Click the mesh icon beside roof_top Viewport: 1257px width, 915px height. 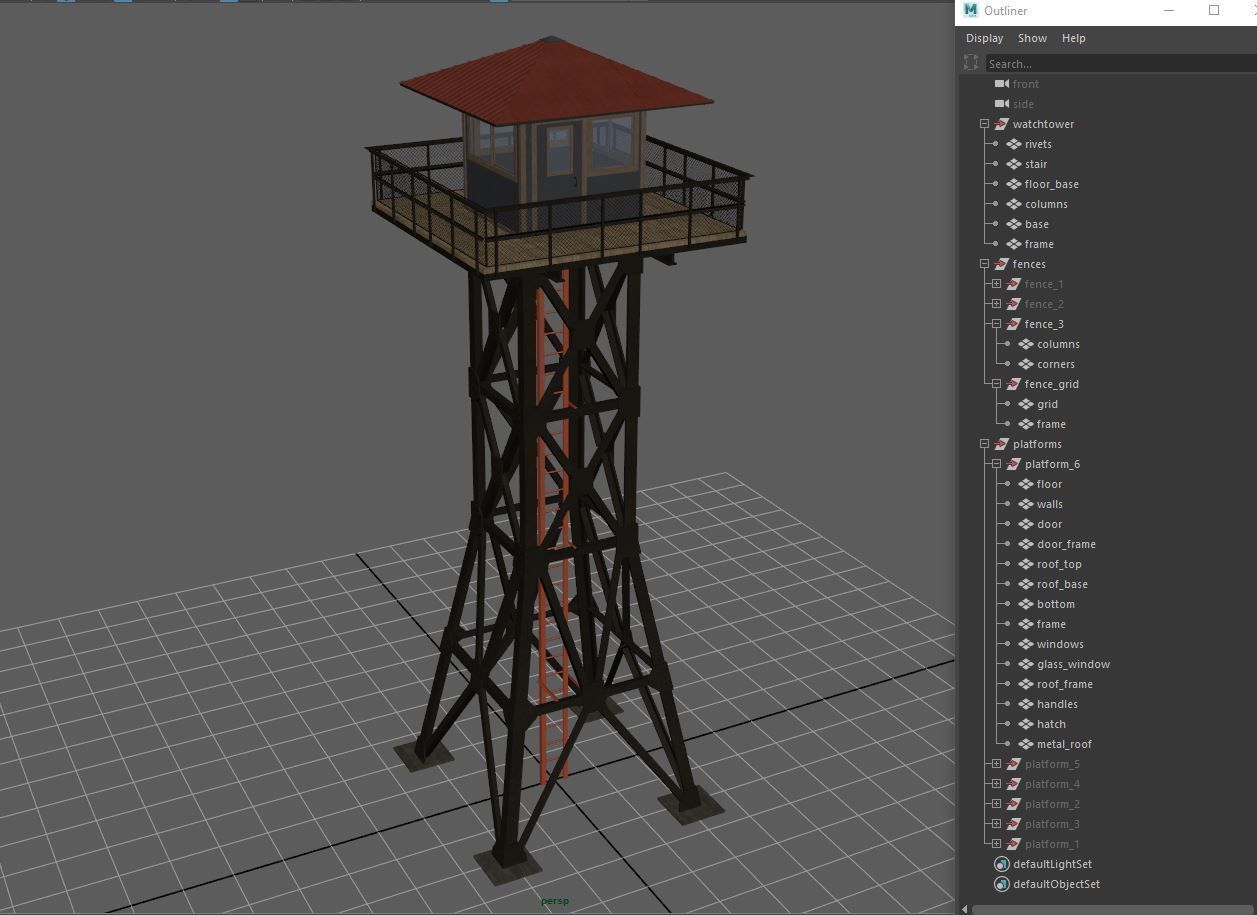pyautogui.click(x=1026, y=564)
